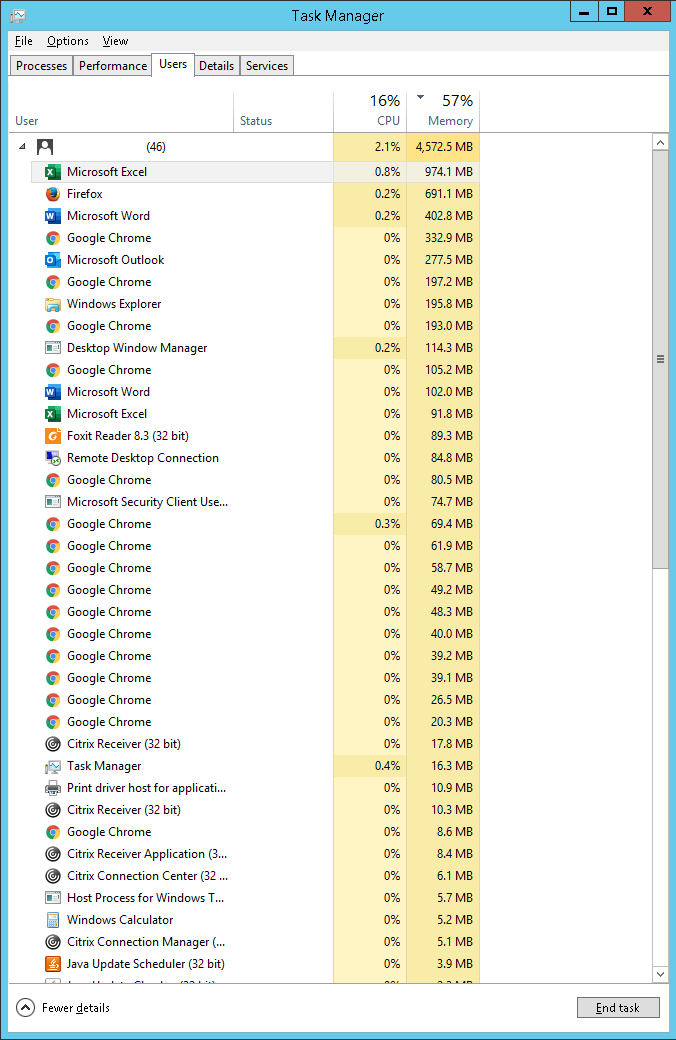The image size is (676, 1040).
Task: Click the 195.8 MB Windows Explorer value
Action: pyautogui.click(x=448, y=304)
